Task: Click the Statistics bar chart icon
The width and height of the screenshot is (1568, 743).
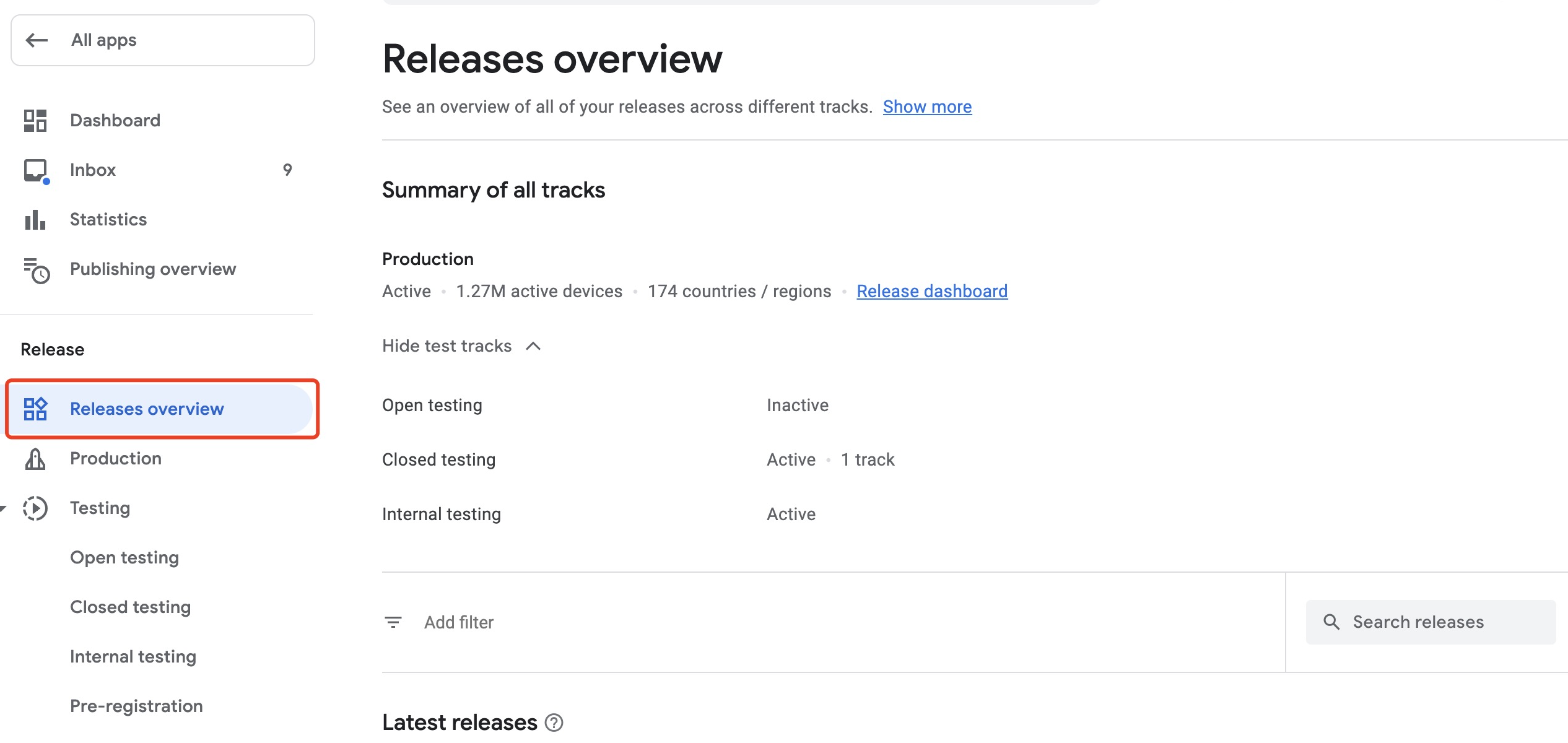Action: (35, 219)
